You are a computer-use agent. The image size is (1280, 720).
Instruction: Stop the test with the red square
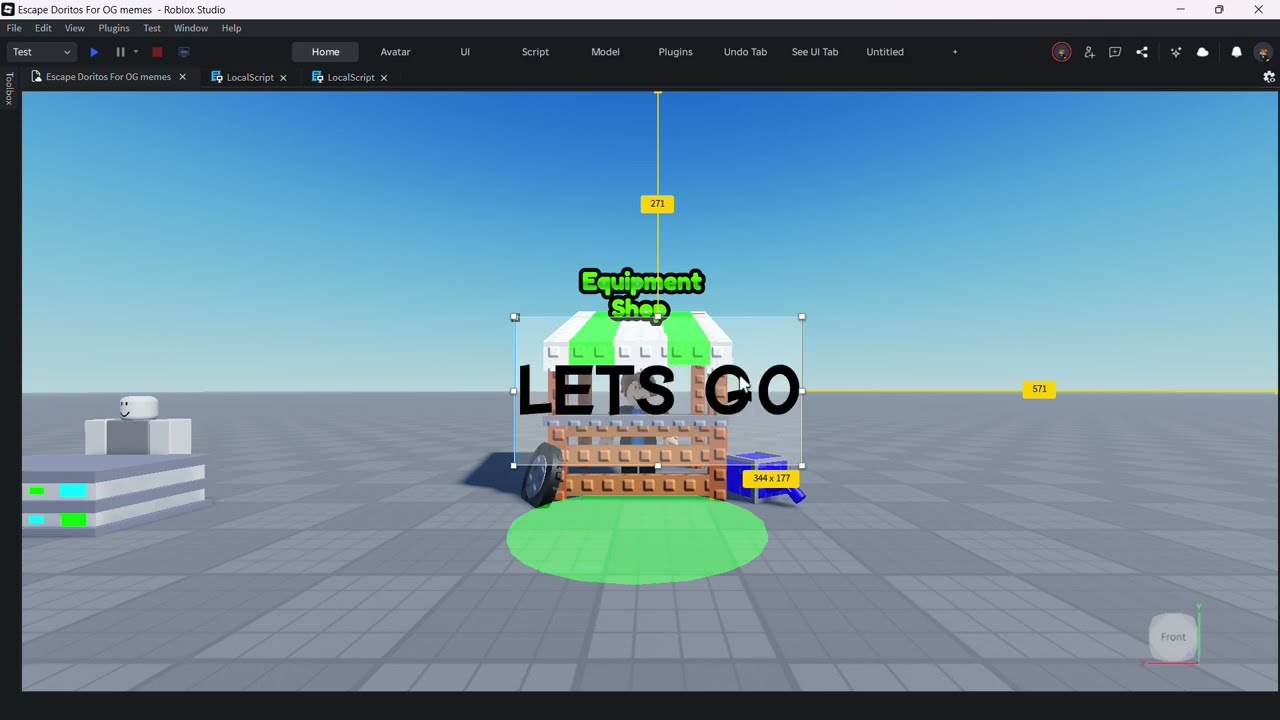pyautogui.click(x=157, y=52)
